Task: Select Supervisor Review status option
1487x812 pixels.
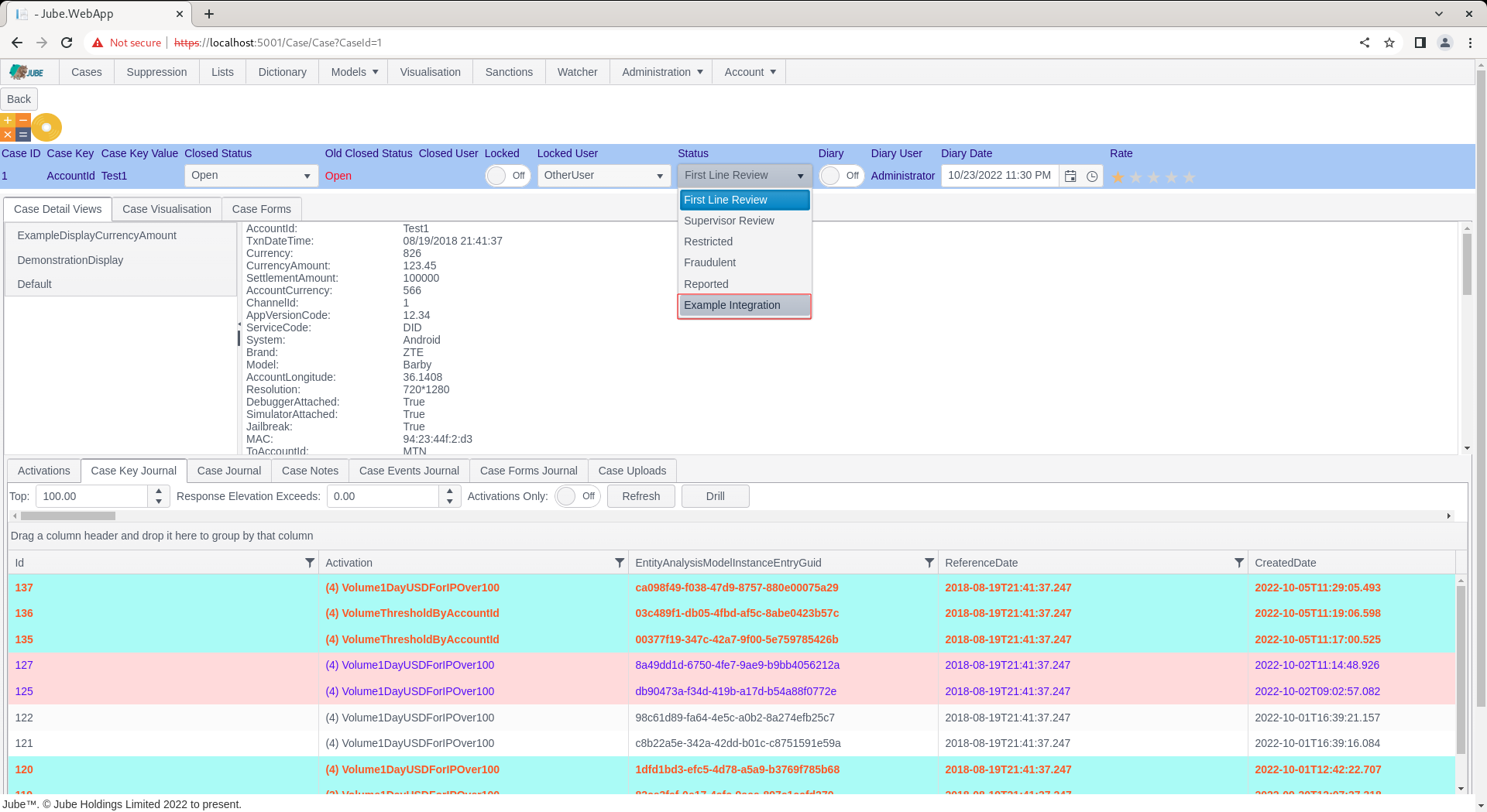Action: [744, 221]
